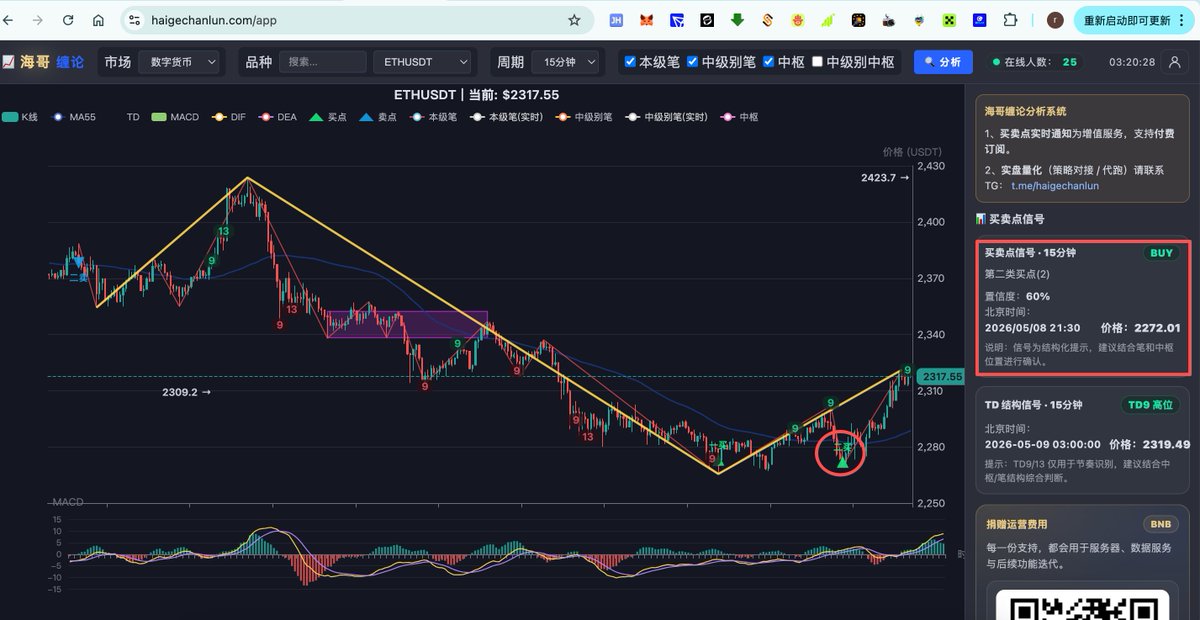The width and height of the screenshot is (1200, 620).
Task: Toggle the DIF legend entry
Action: (228, 117)
